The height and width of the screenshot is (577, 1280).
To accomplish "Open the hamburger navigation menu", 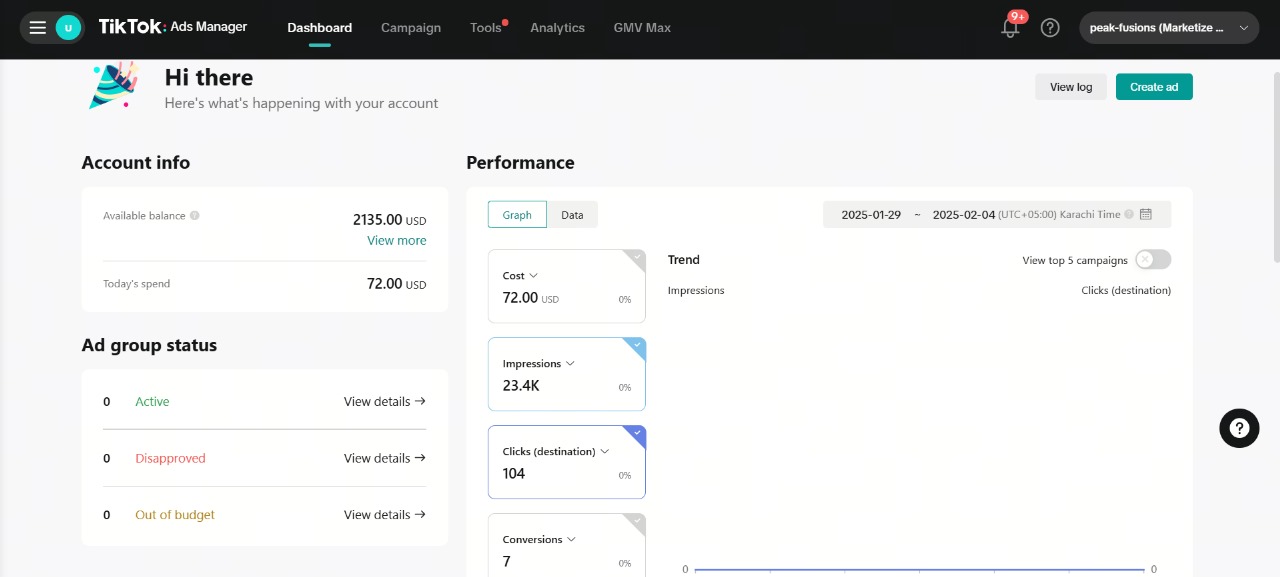I will click(x=38, y=28).
